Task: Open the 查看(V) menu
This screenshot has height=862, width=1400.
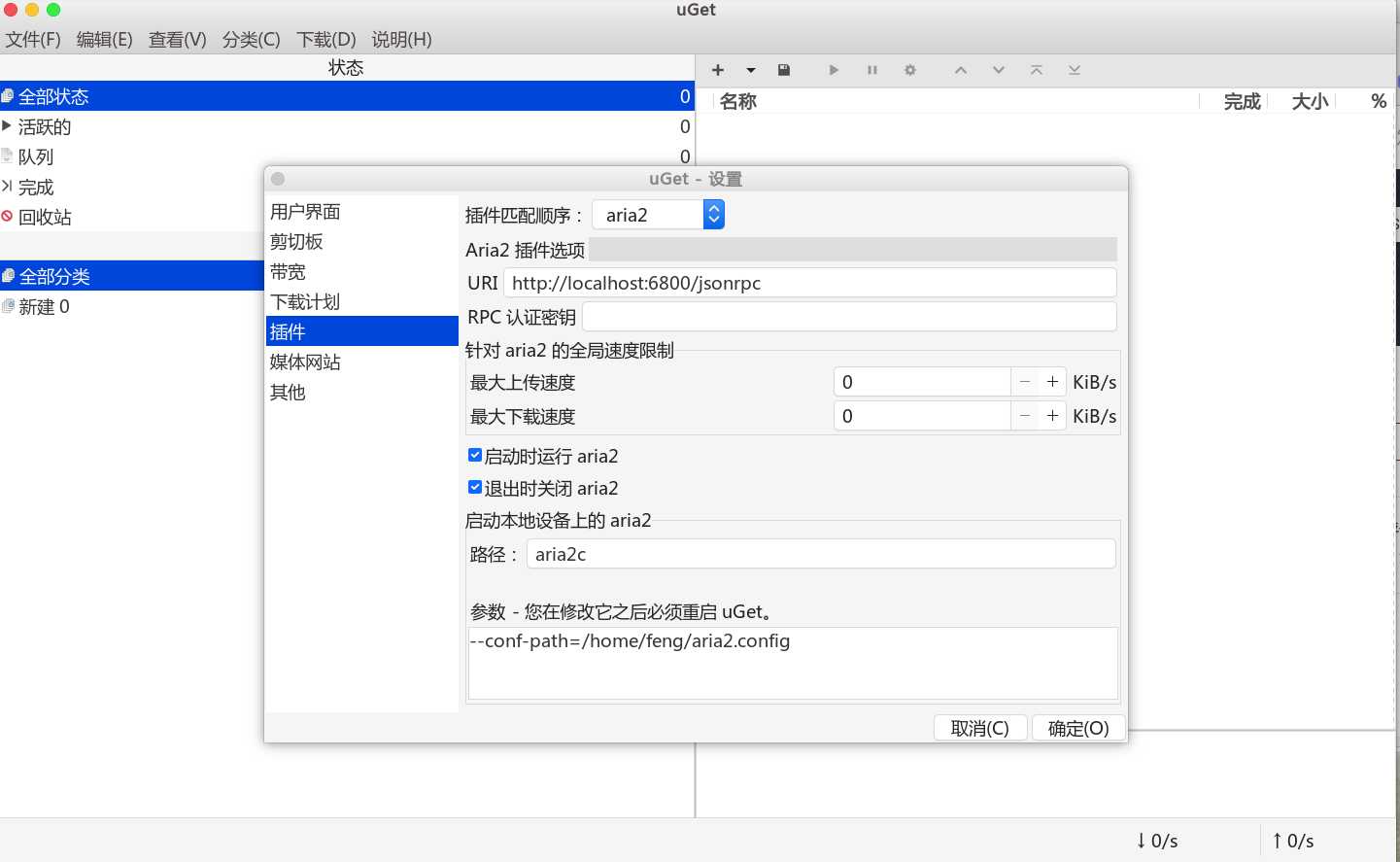Action: tap(177, 40)
